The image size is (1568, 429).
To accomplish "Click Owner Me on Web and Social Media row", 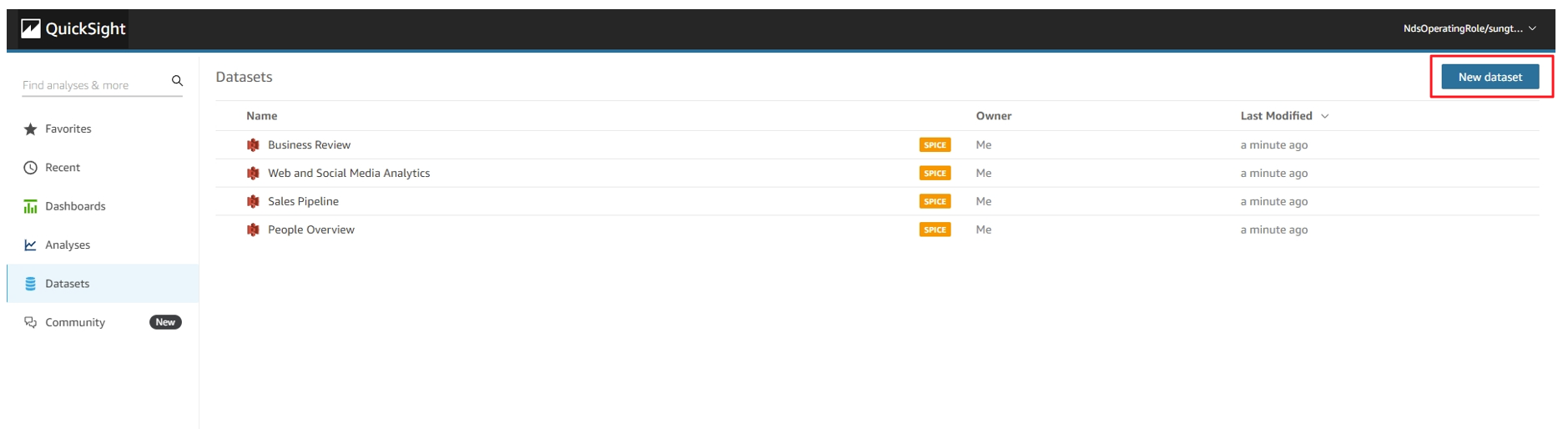I will [984, 174].
